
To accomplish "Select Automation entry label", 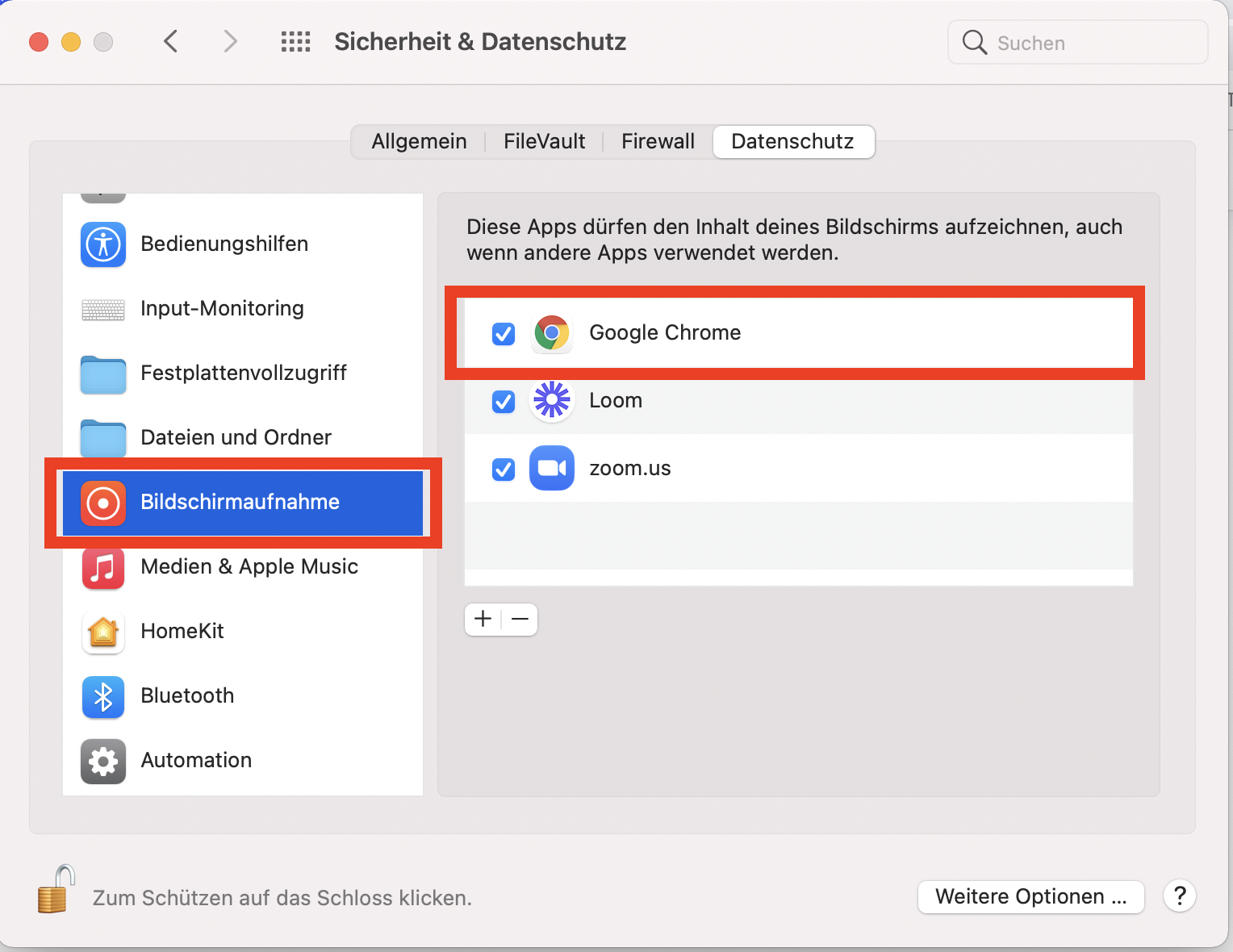I will coord(196,760).
